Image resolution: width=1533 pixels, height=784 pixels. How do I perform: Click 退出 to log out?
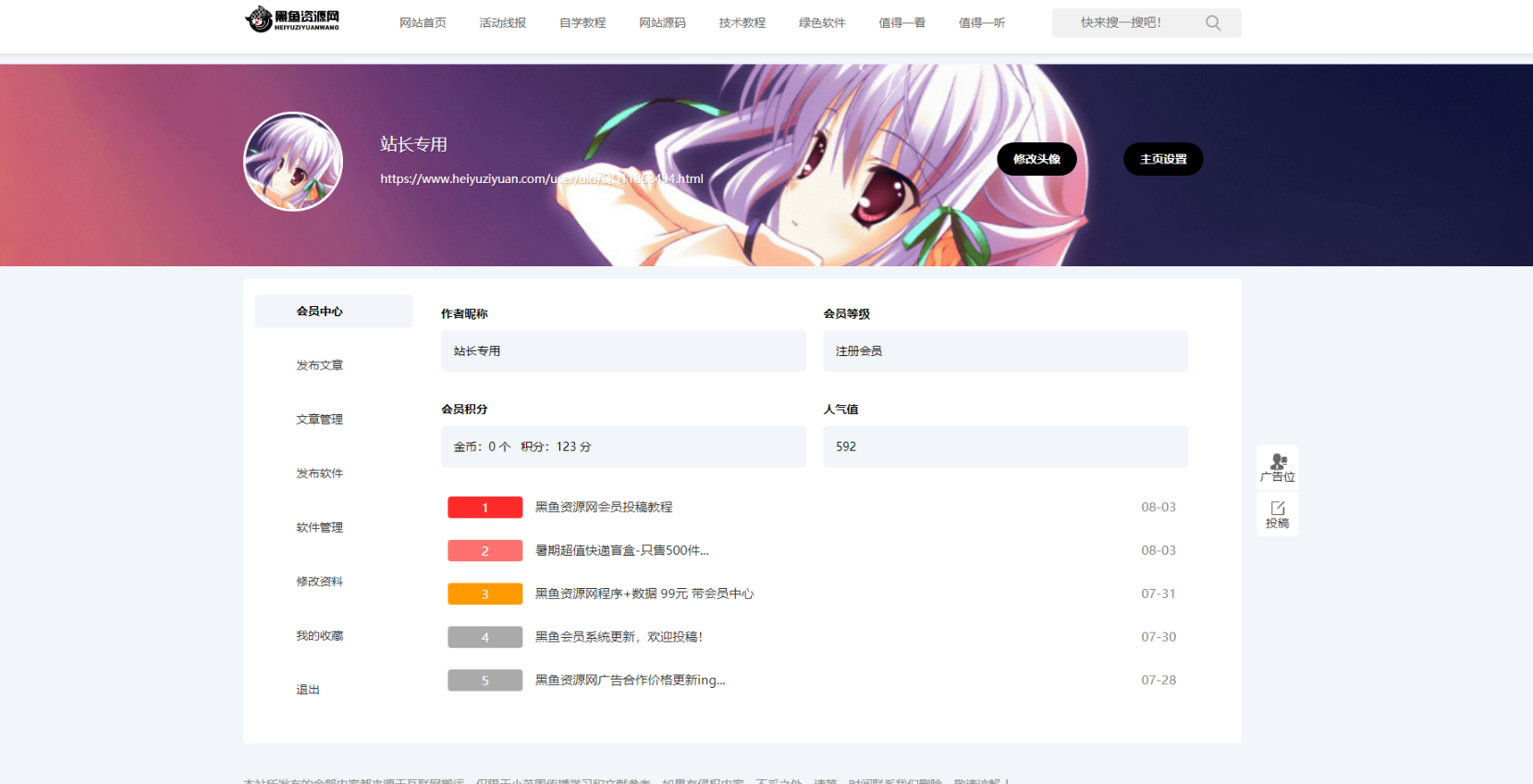click(308, 690)
